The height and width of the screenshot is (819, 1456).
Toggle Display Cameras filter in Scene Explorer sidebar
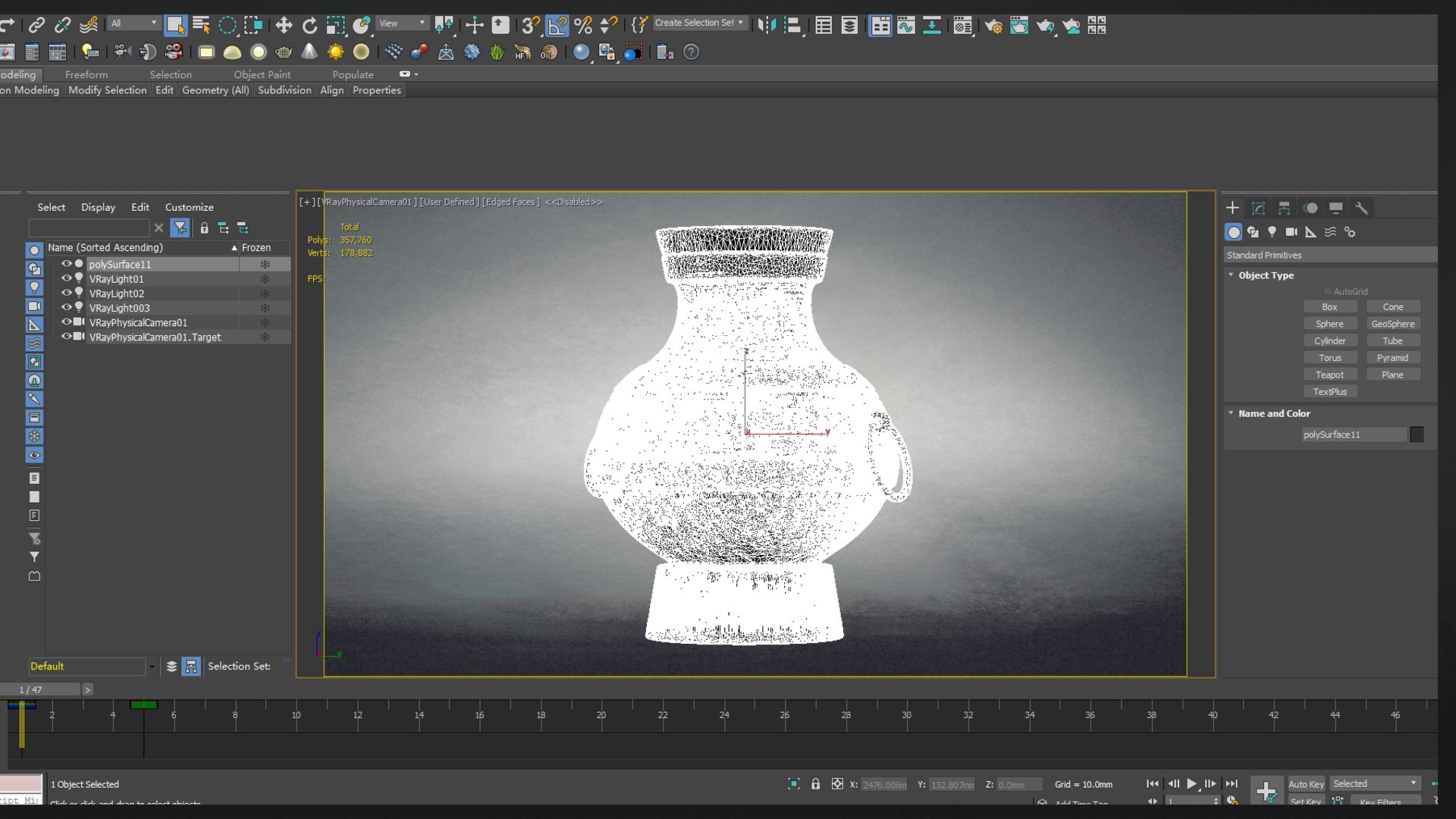click(34, 306)
